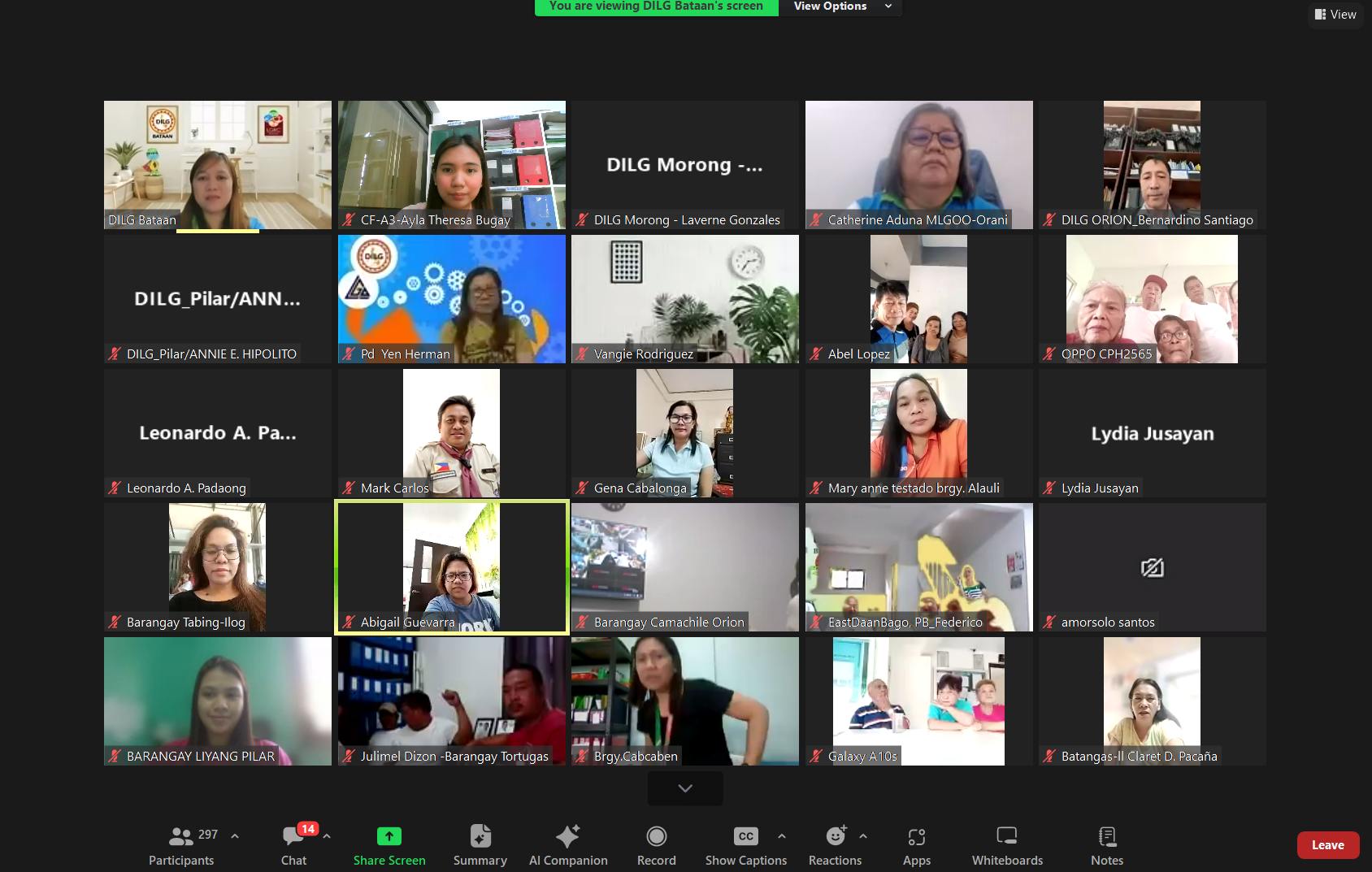Viewport: 1372px width, 872px height.
Task: Click the 'You are viewing DILG Bataan's screen' banner
Action: click(x=656, y=7)
